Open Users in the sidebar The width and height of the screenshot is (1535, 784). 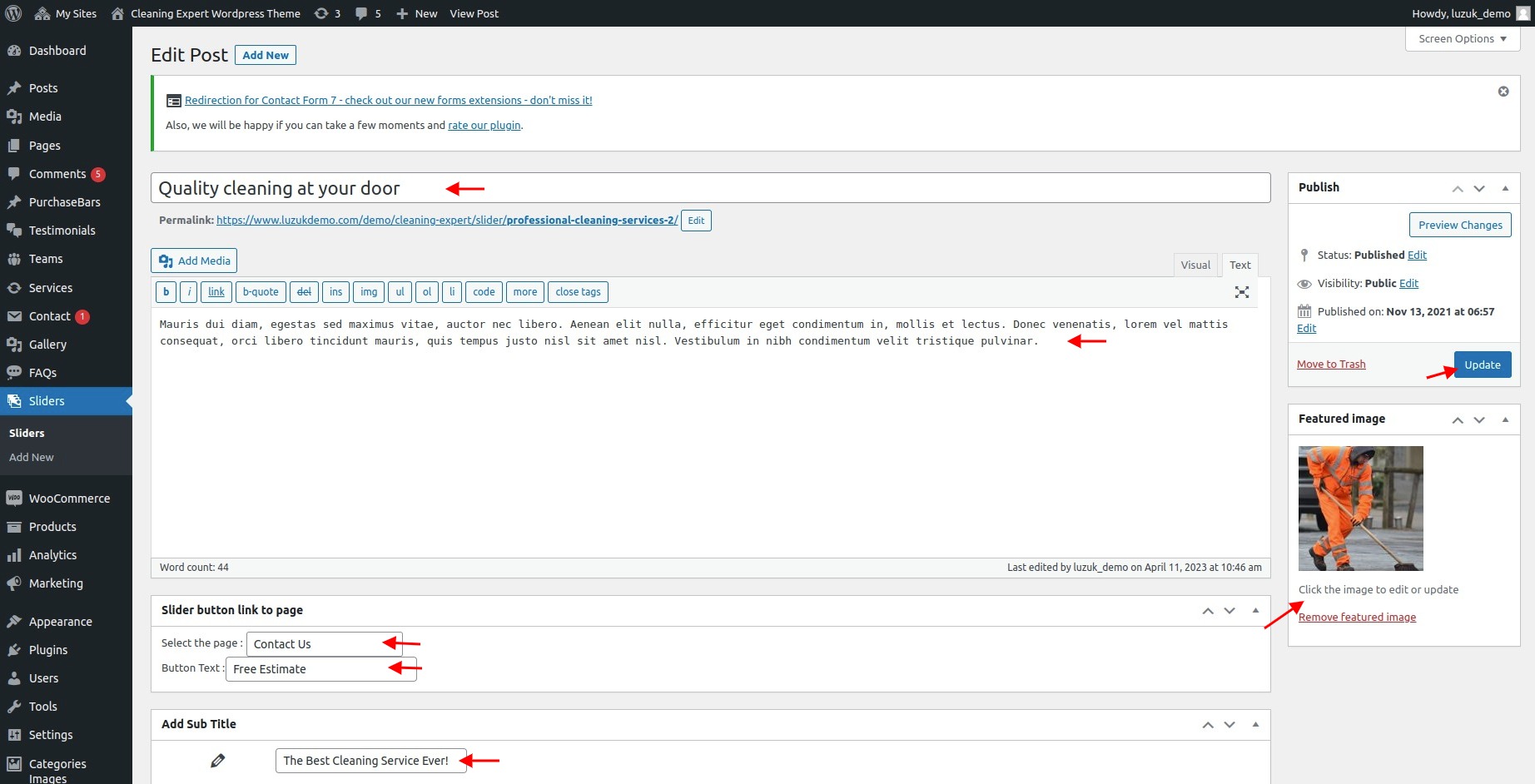tap(66, 678)
